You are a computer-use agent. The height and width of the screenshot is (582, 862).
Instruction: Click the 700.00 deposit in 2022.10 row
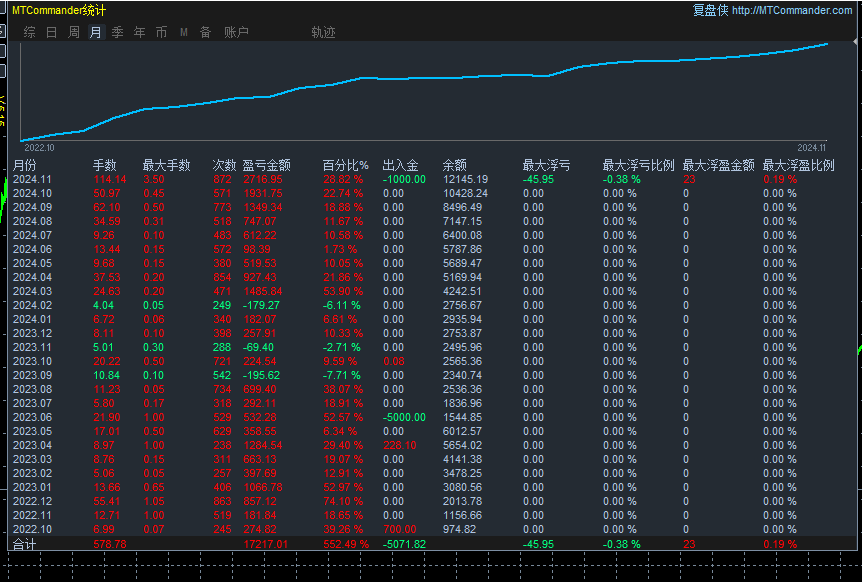[x=400, y=529]
